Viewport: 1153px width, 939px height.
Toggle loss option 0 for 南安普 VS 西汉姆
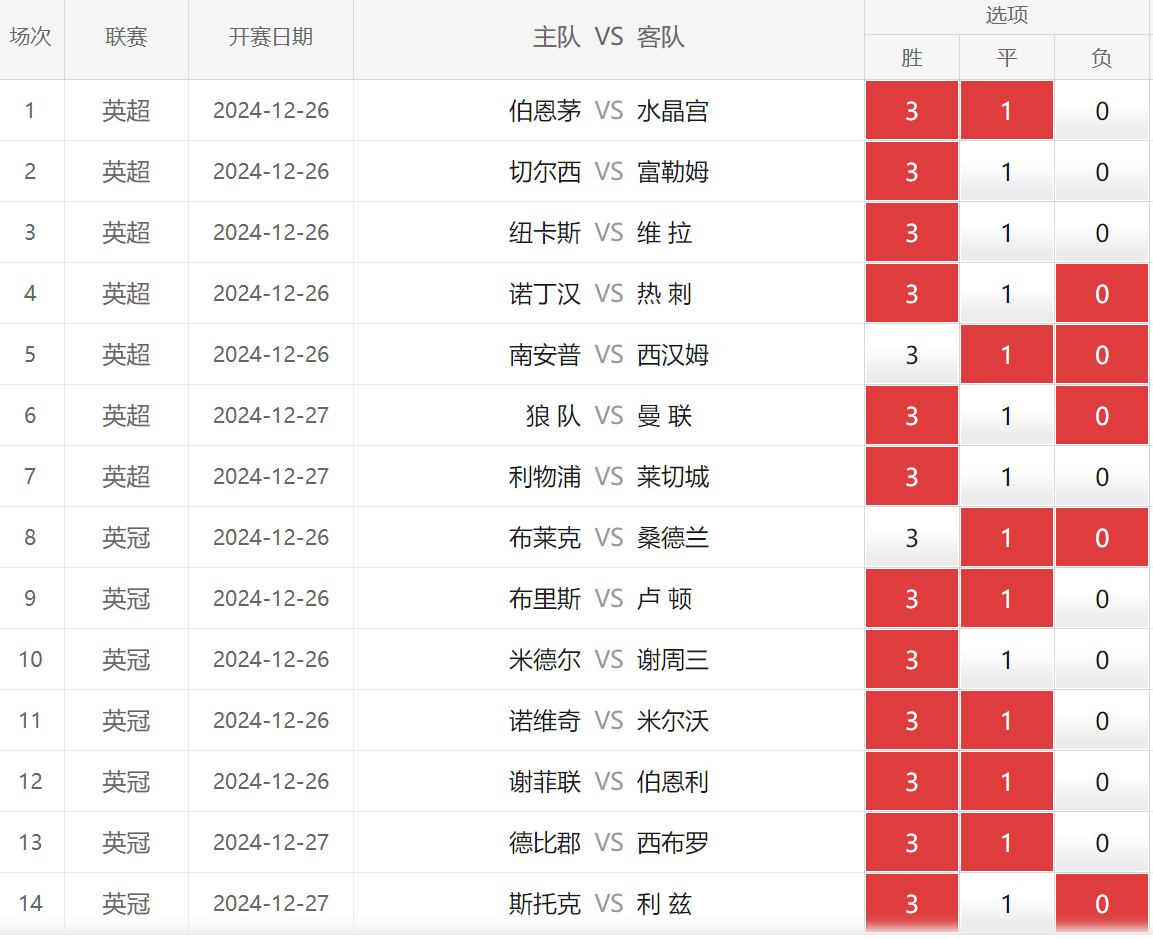coord(1102,354)
